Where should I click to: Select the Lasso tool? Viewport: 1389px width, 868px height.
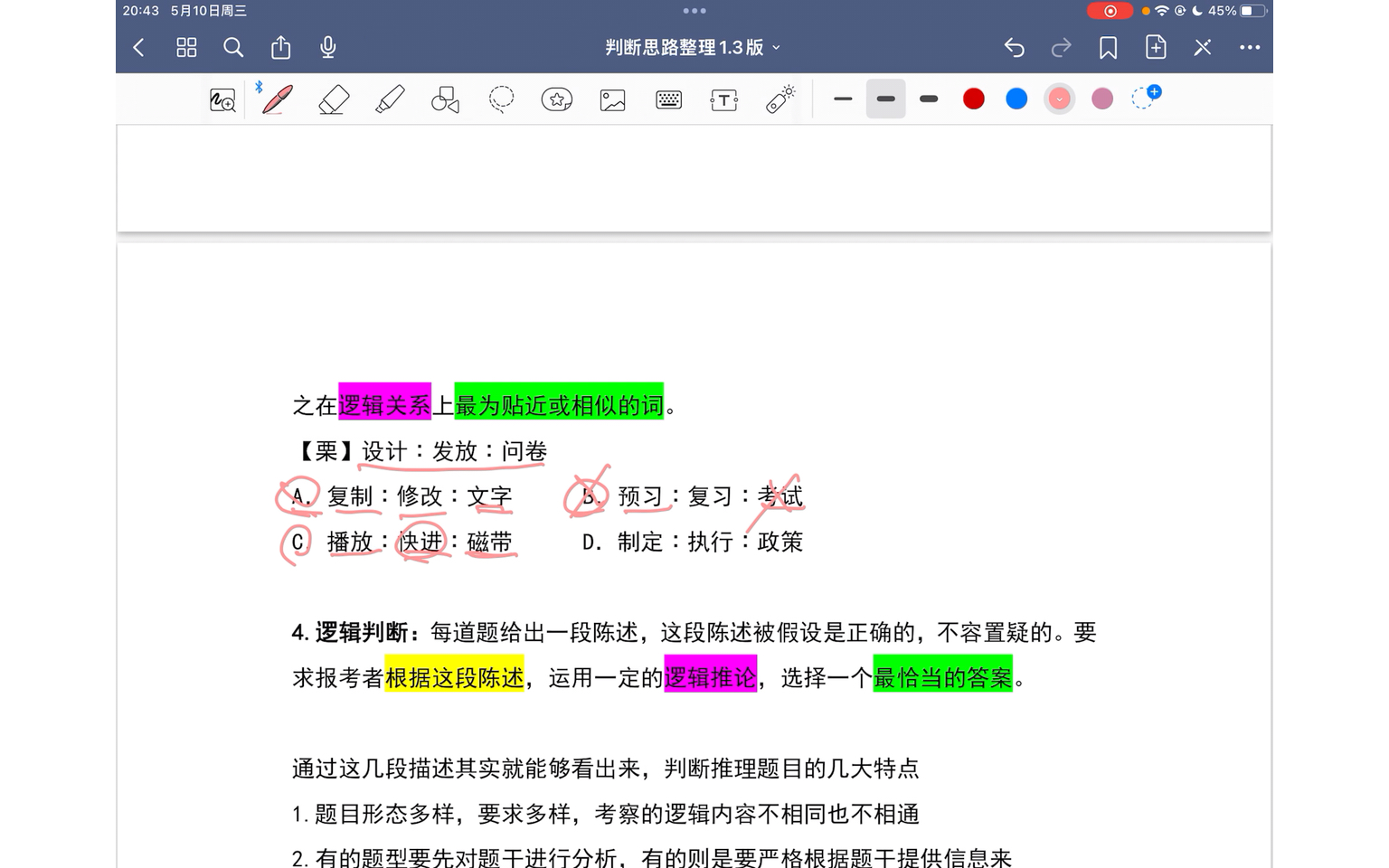point(501,99)
